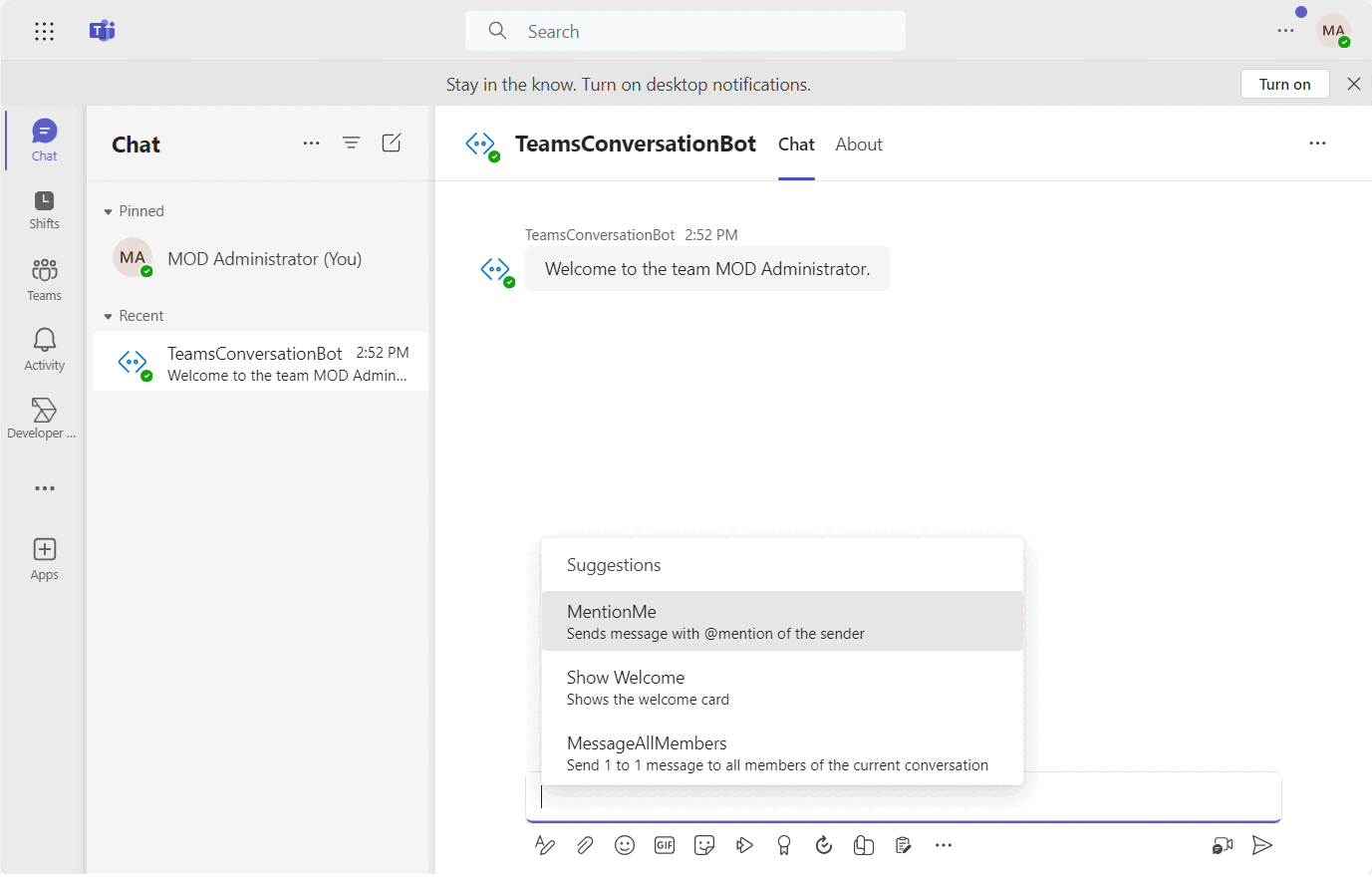Screen dimensions: 1372x878
Task: Open conversation more options ellipsis
Action: [1317, 144]
